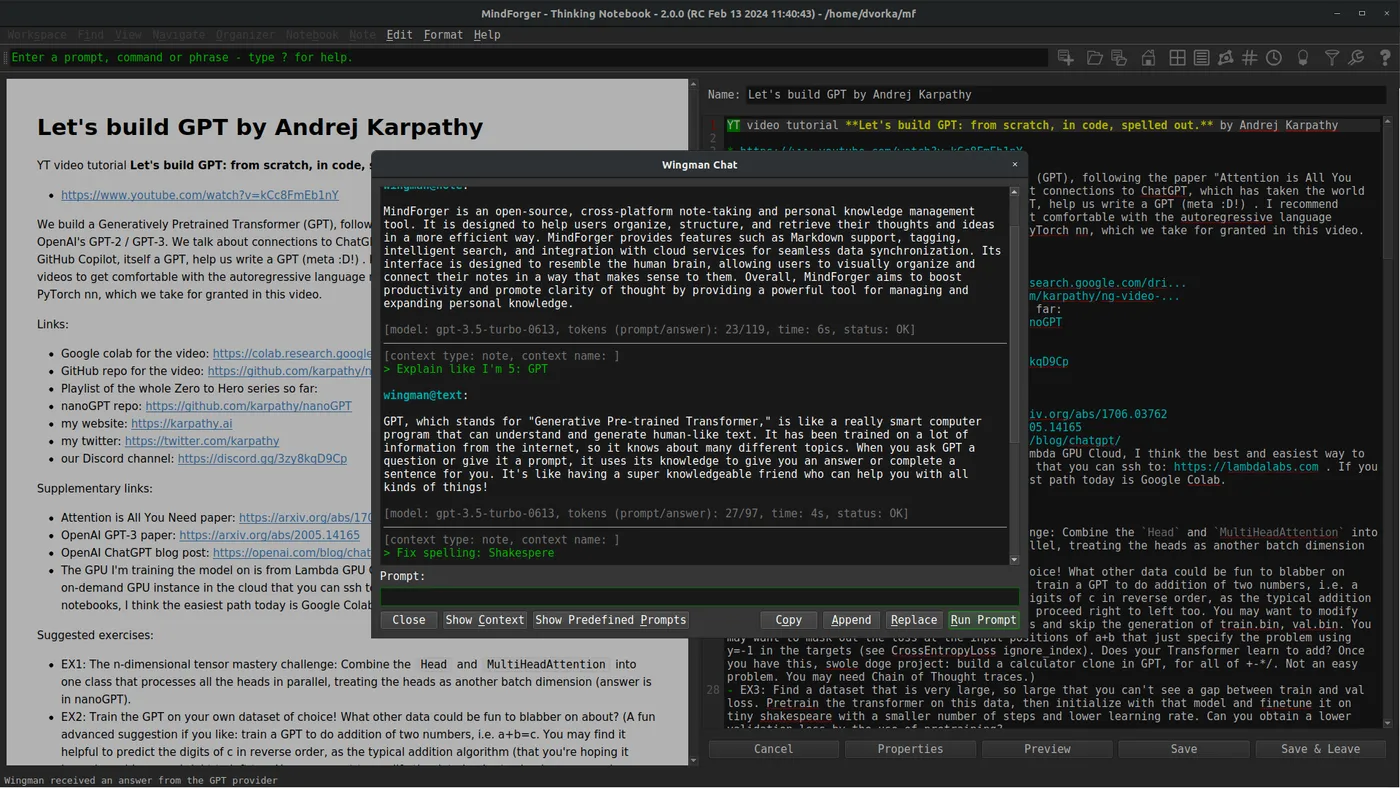
Task: Click the Wingman Prompt input field
Action: [x=699, y=597]
